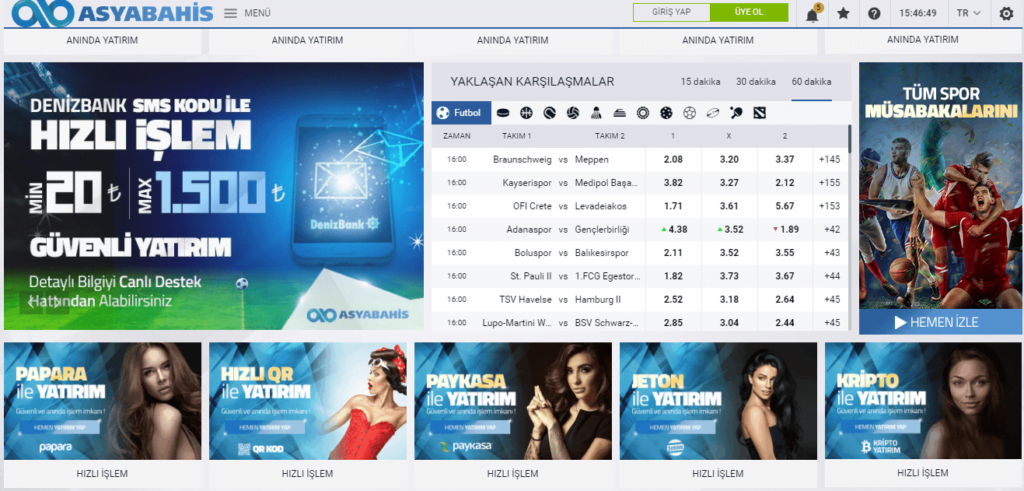Image resolution: width=1024 pixels, height=491 pixels.
Task: Select the badminton shuttlecock icon
Action: 596,113
